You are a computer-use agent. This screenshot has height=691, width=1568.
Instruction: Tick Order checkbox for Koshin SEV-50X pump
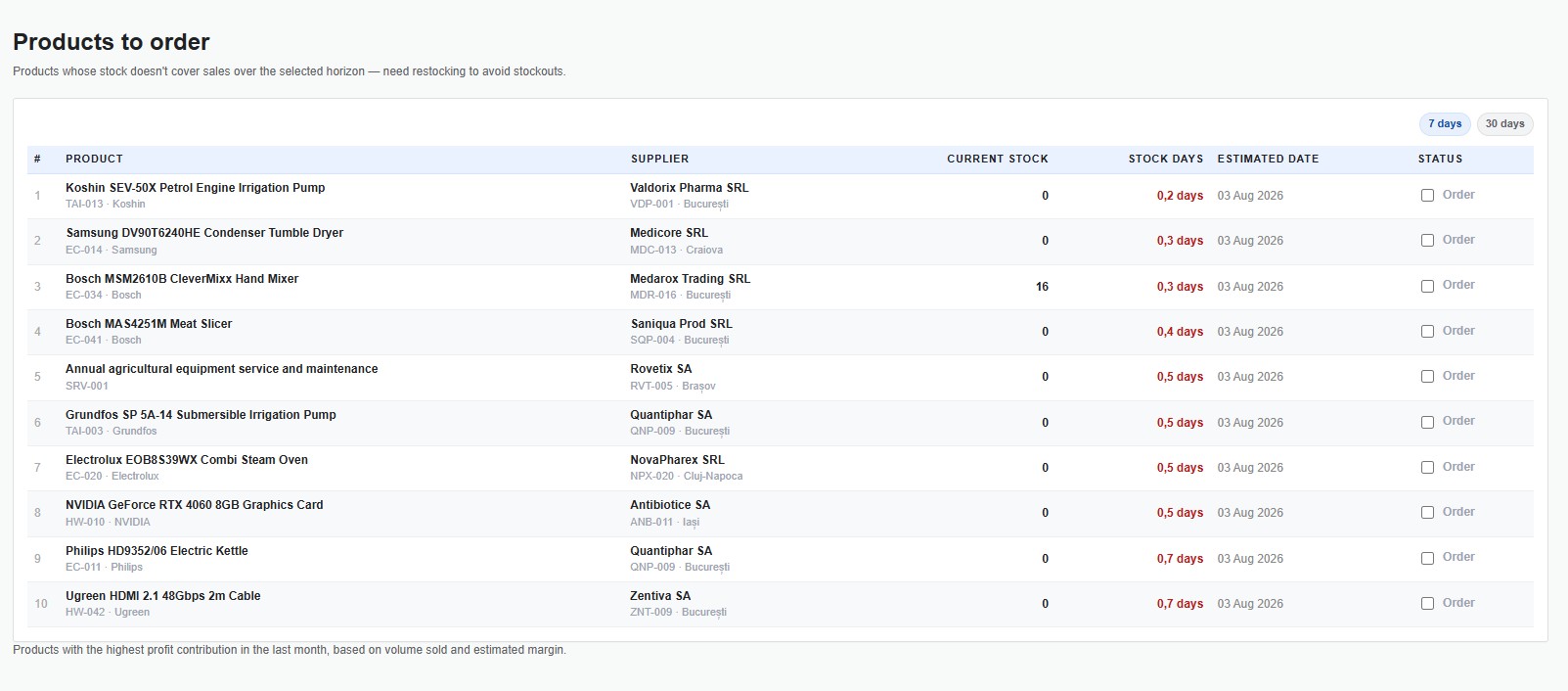pos(1427,196)
